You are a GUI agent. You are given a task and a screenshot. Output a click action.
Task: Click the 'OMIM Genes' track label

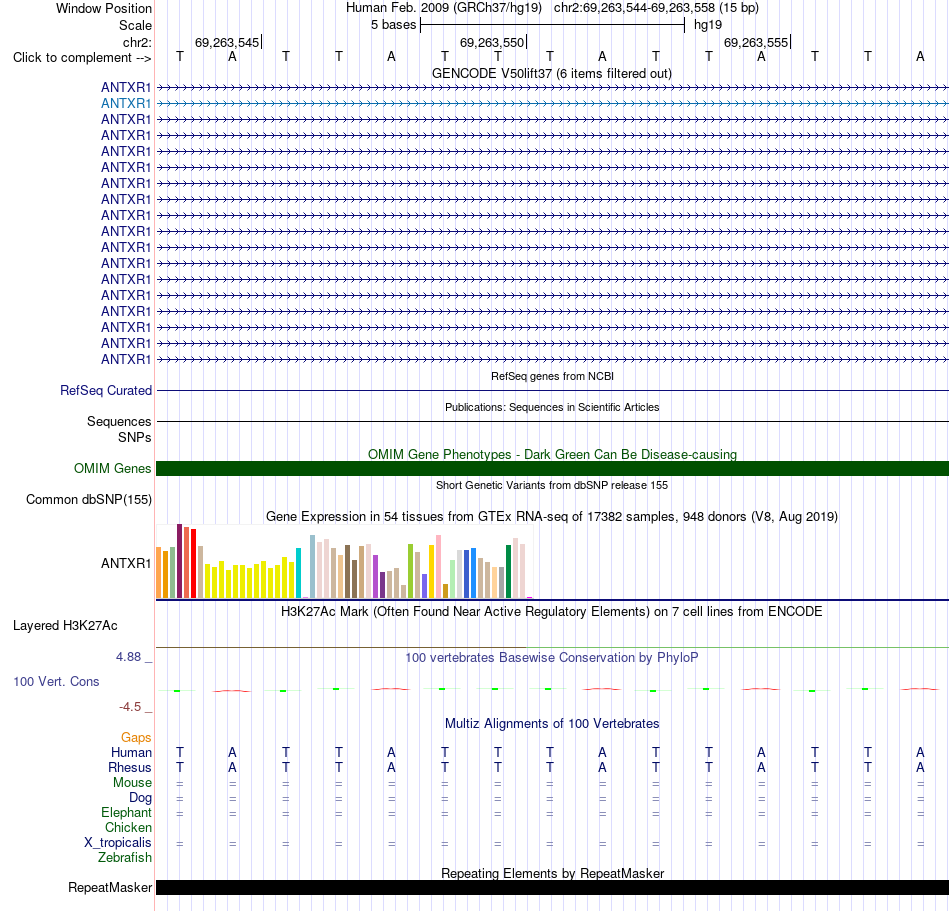coord(112,469)
